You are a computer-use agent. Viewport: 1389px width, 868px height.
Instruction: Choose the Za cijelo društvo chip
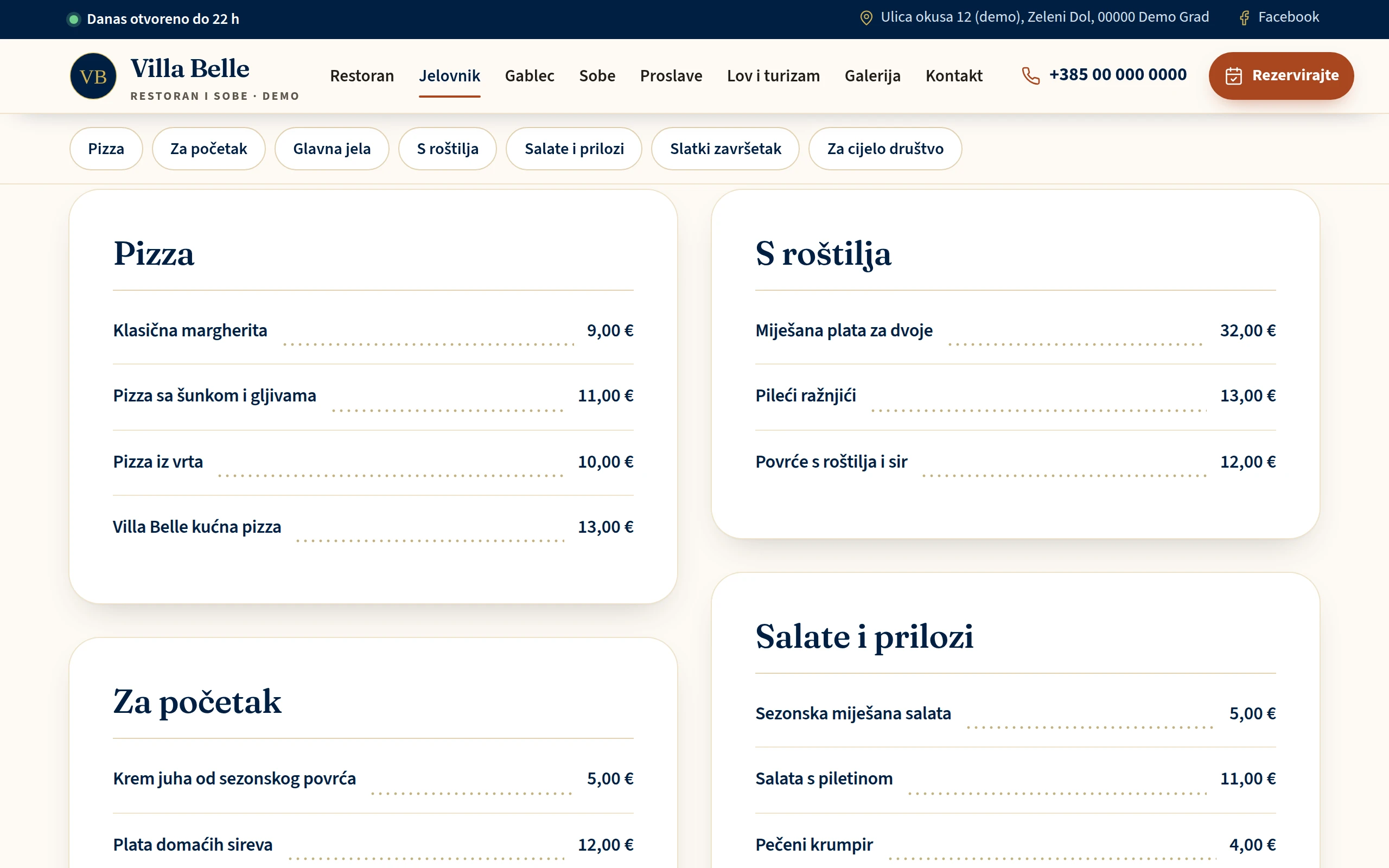pos(885,149)
